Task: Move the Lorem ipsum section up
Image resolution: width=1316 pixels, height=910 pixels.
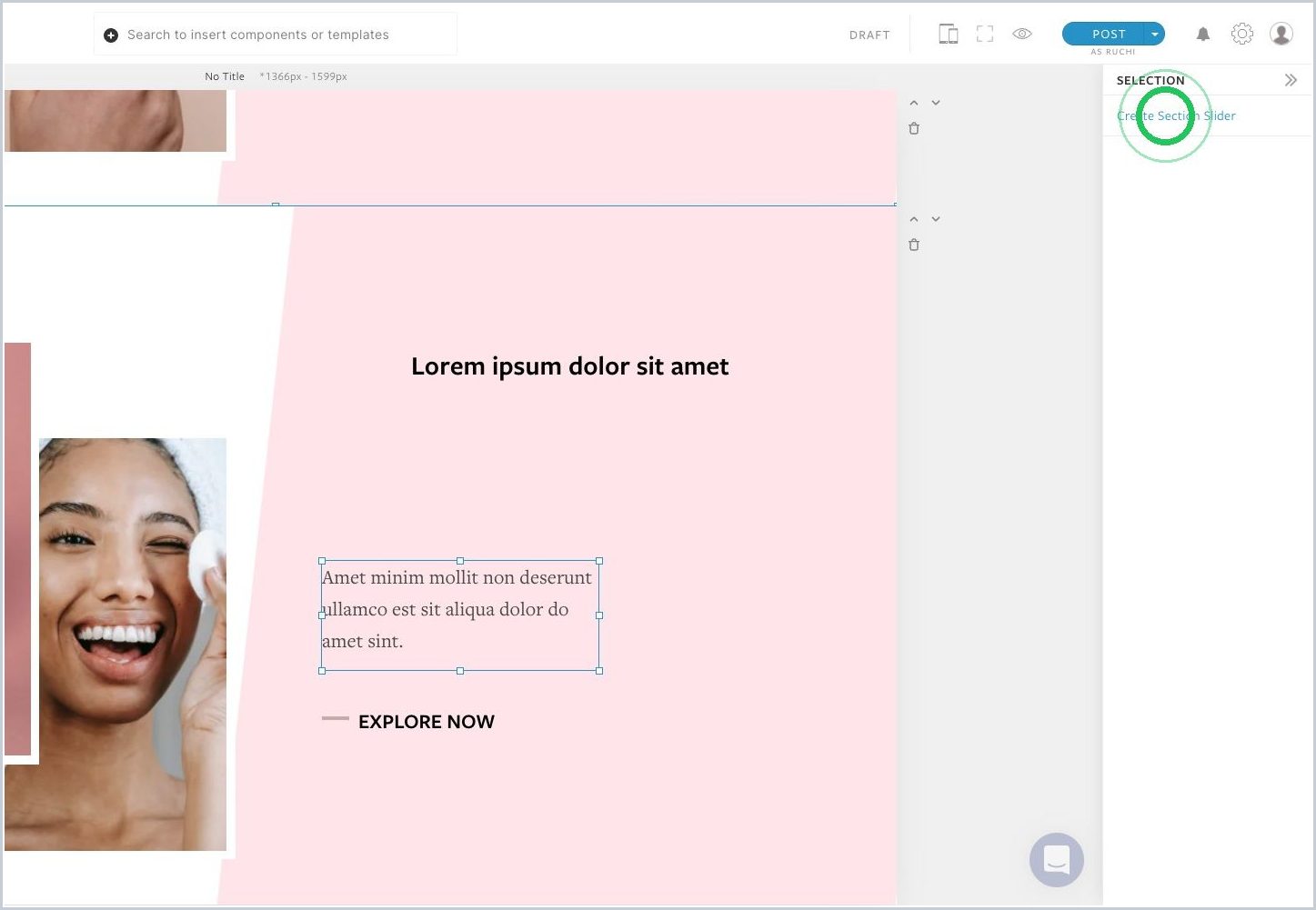Action: click(914, 219)
